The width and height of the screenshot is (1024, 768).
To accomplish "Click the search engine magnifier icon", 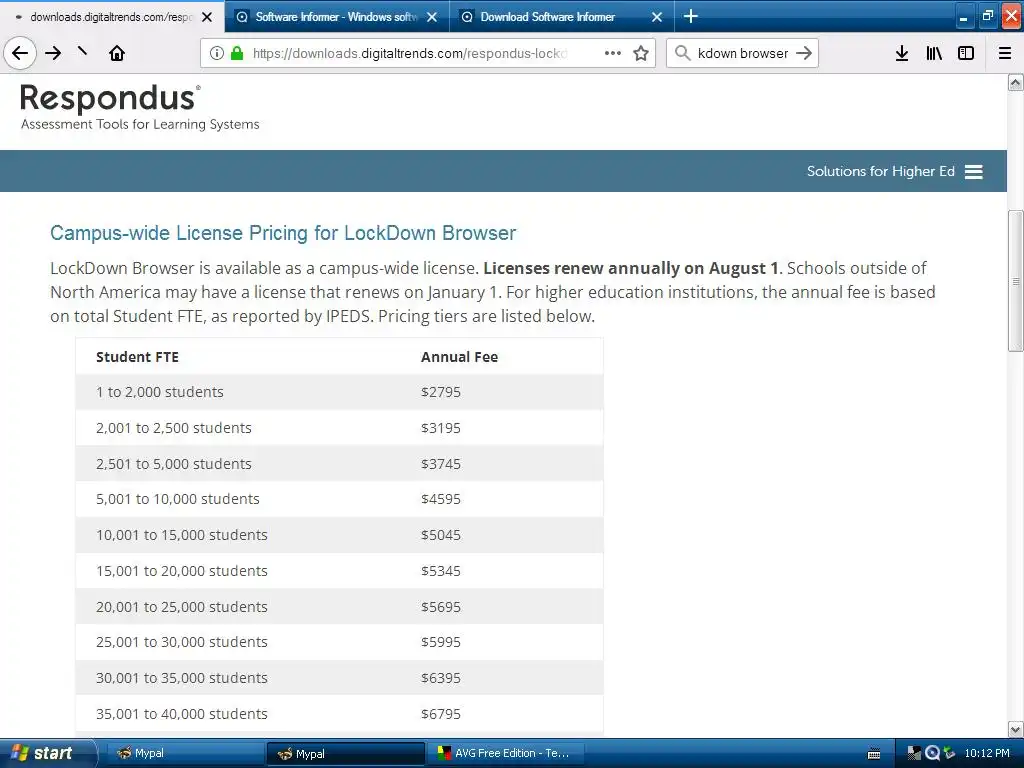I will click(x=682, y=53).
